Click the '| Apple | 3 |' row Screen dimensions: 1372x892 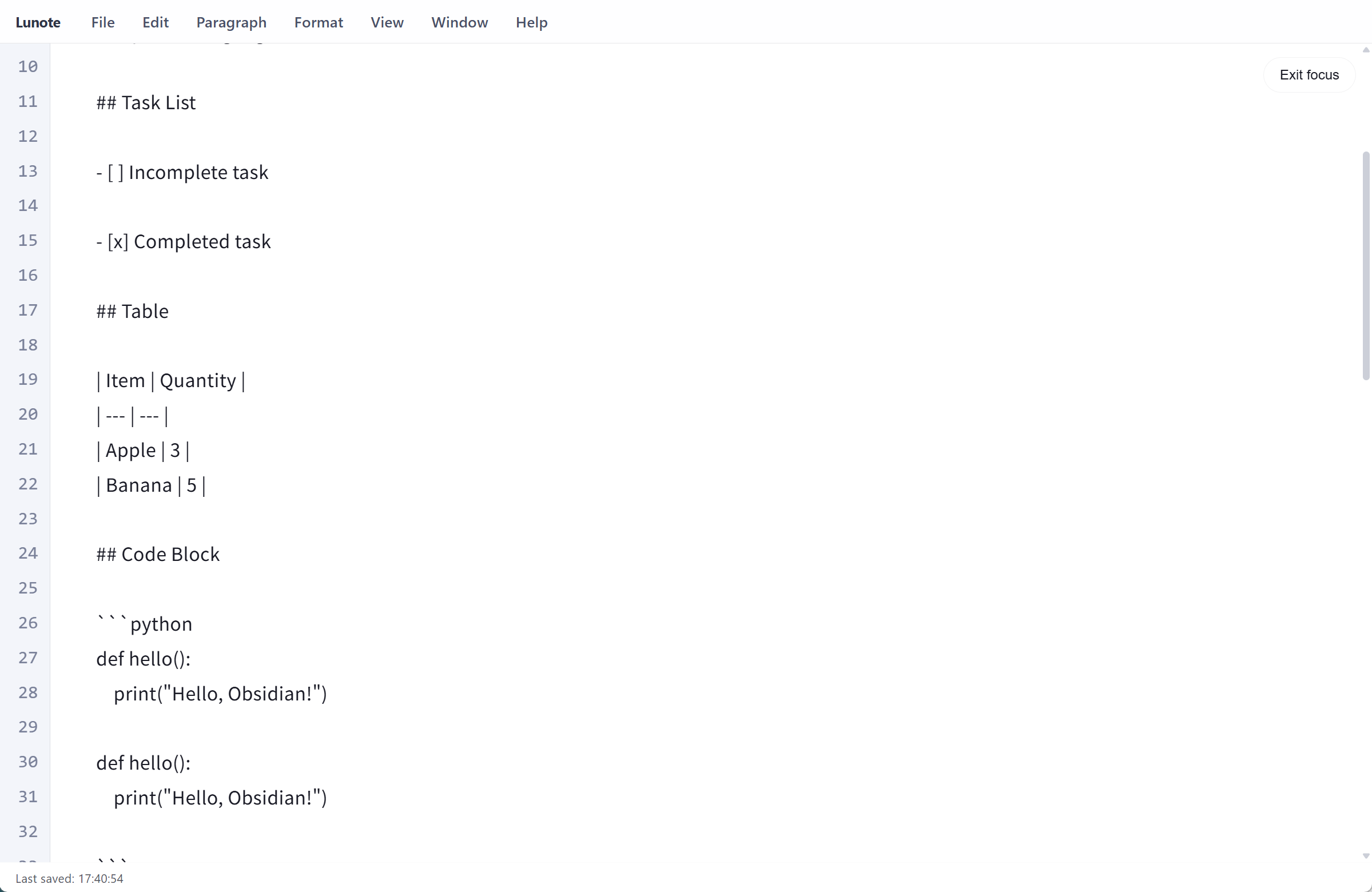click(143, 451)
